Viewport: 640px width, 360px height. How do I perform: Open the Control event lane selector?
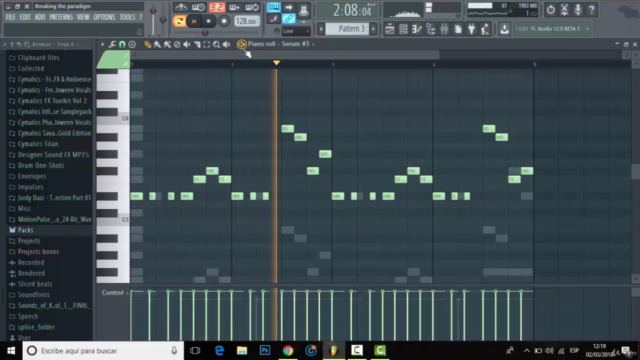click(x=114, y=293)
